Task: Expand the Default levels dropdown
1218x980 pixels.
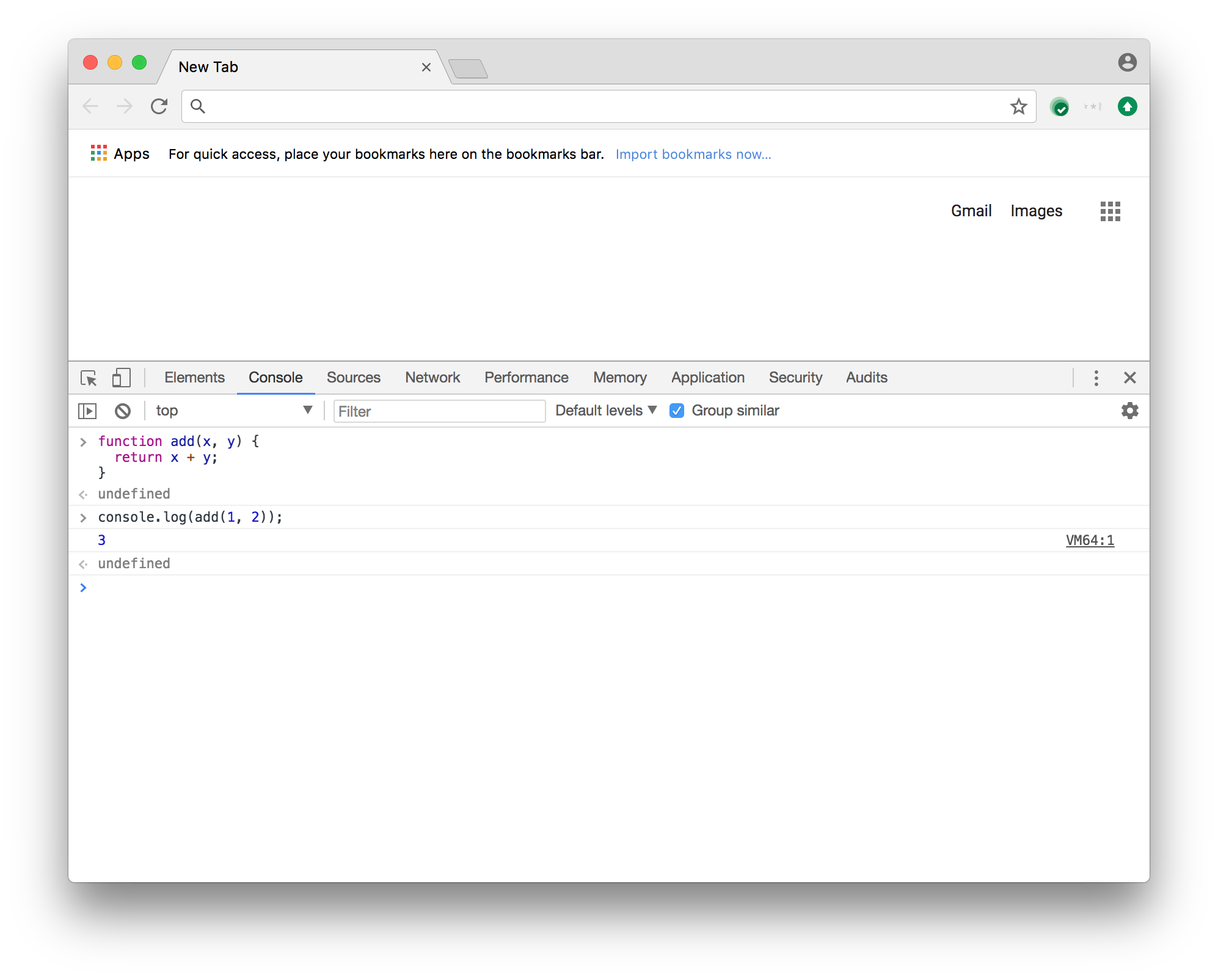Action: point(605,411)
